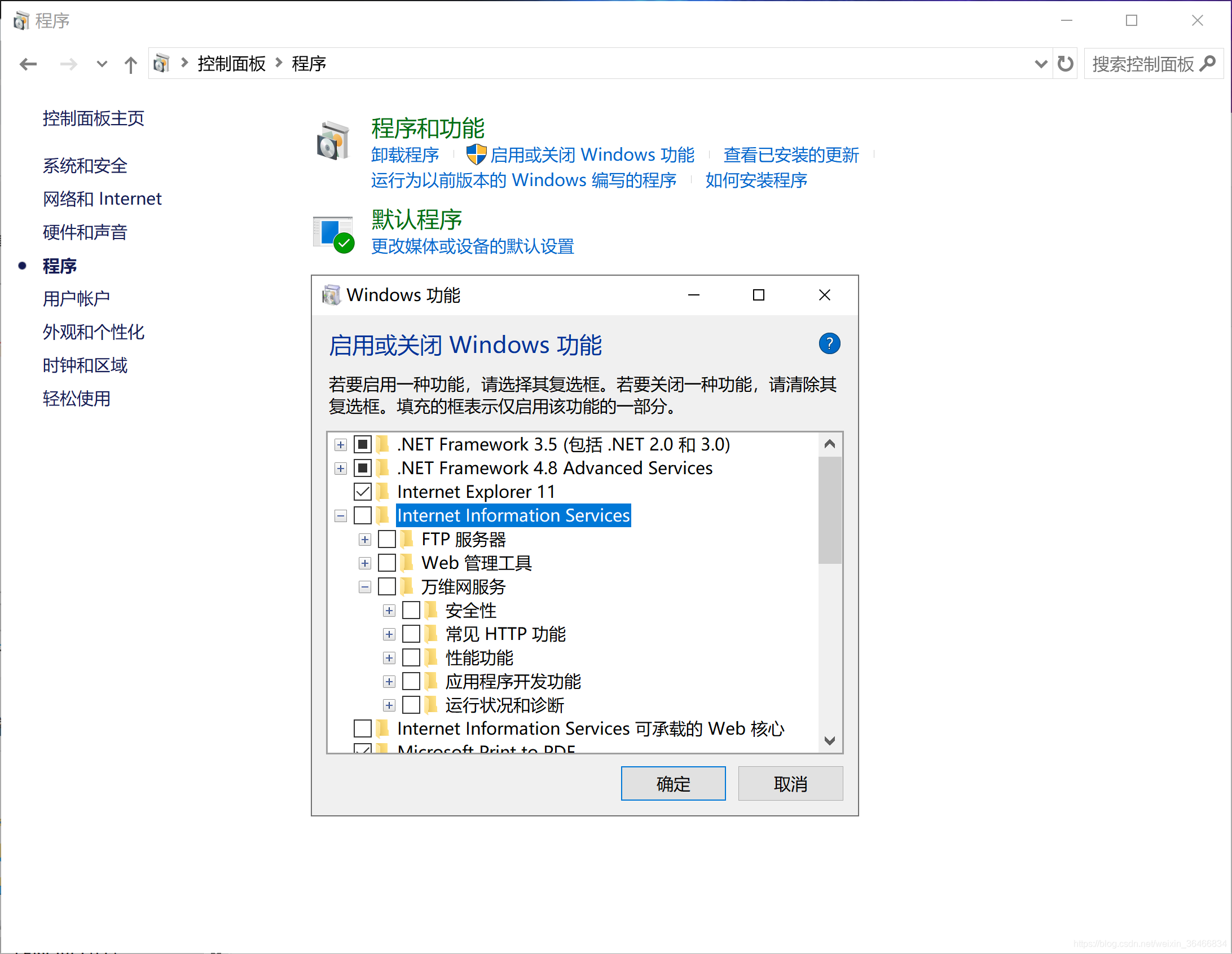
Task: Open 用户帐户 category
Action: 77,299
